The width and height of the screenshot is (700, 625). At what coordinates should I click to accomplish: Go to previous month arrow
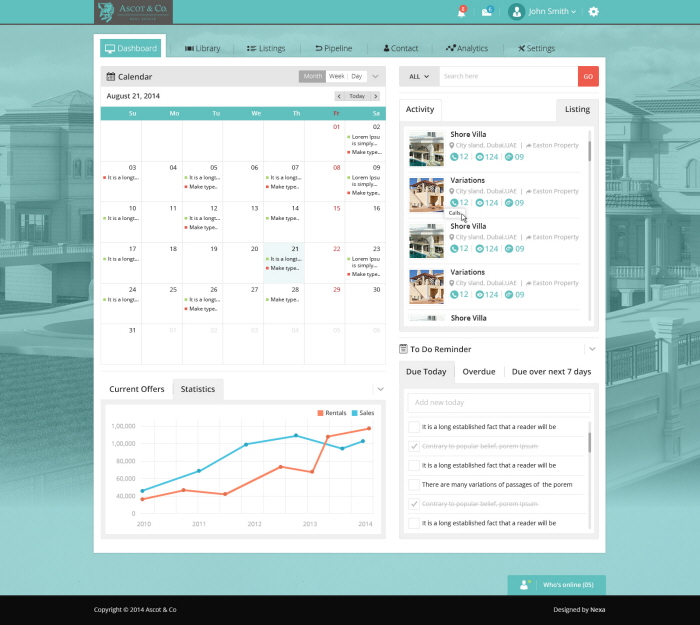(x=339, y=96)
